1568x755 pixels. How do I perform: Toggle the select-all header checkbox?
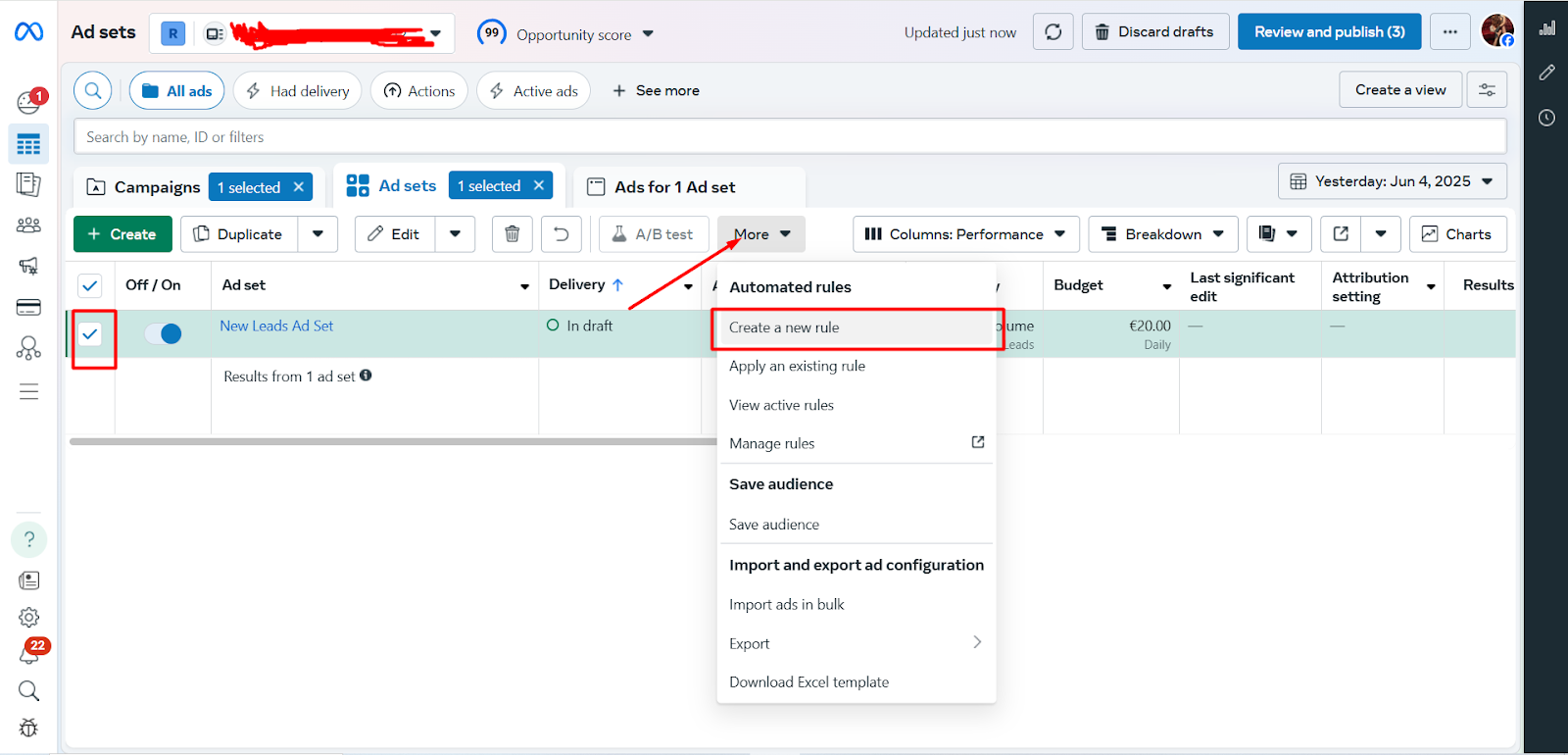click(90, 285)
